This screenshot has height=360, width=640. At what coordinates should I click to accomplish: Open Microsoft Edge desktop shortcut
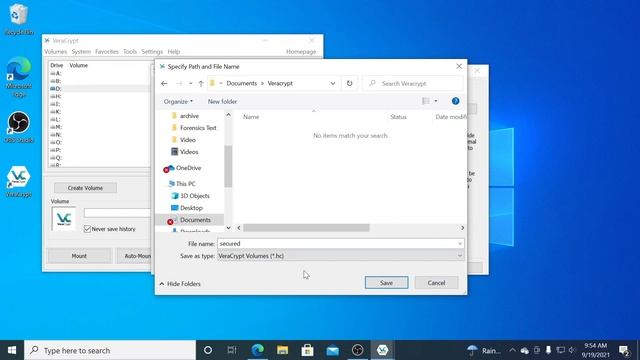click(x=19, y=77)
